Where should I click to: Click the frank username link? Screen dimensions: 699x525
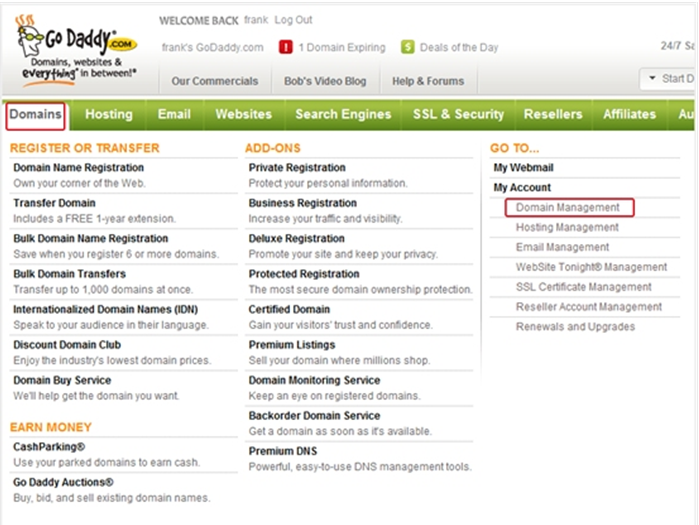256,20
